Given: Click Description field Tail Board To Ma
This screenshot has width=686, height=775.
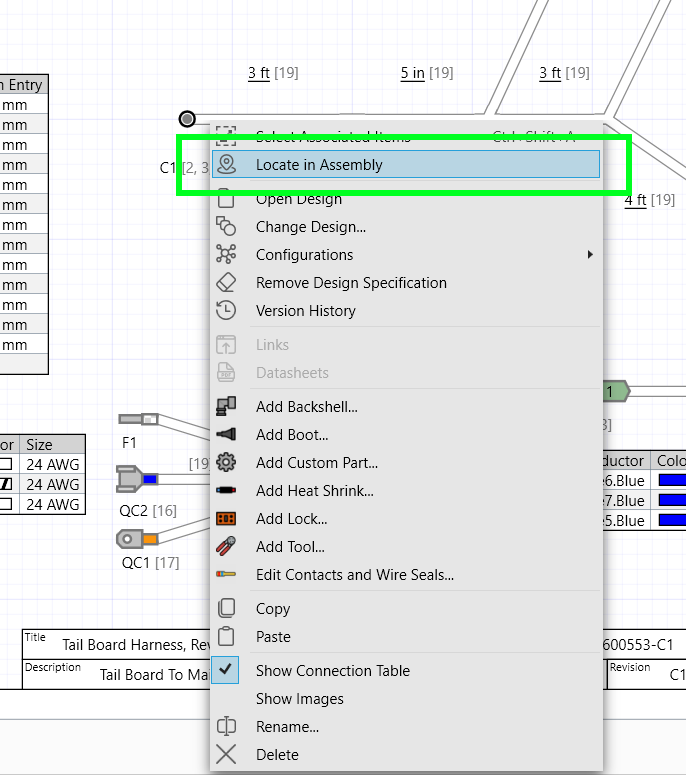Looking at the screenshot, I should (x=155, y=675).
